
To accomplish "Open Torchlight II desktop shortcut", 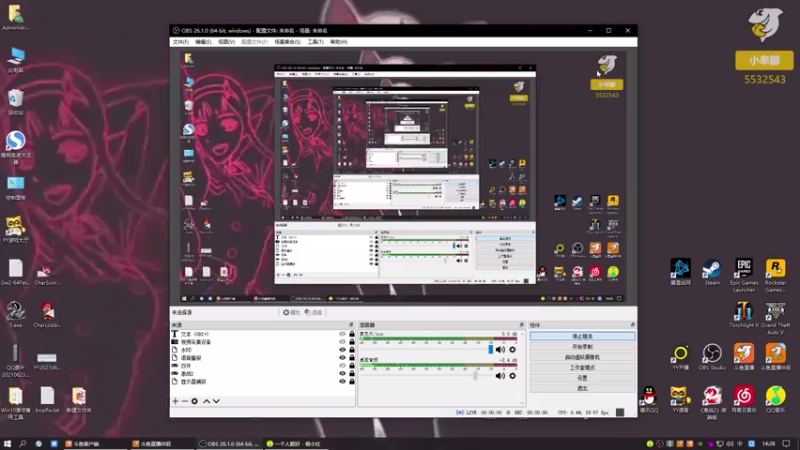I will 744,315.
